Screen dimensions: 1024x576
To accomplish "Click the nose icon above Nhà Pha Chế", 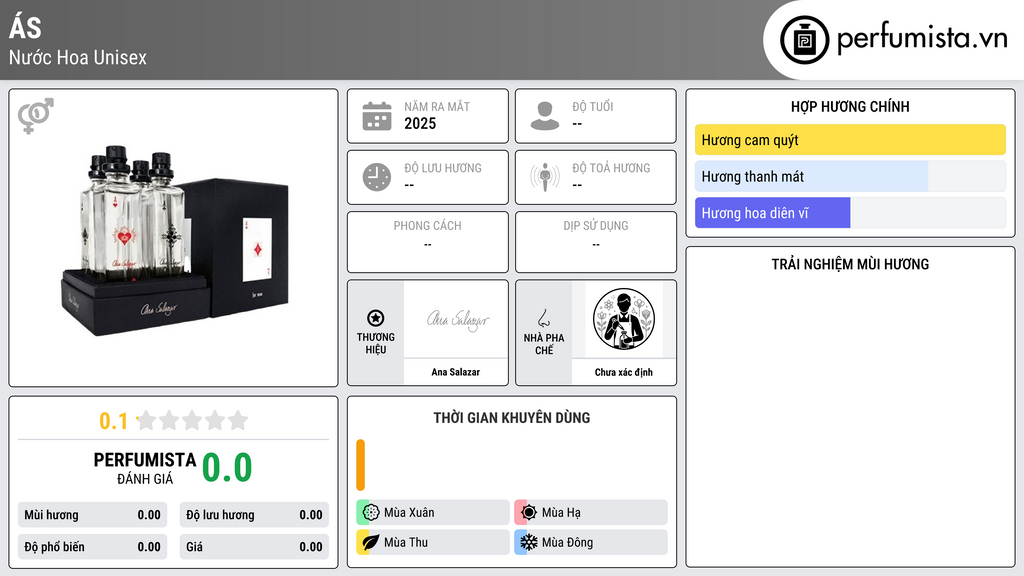I will 543,318.
